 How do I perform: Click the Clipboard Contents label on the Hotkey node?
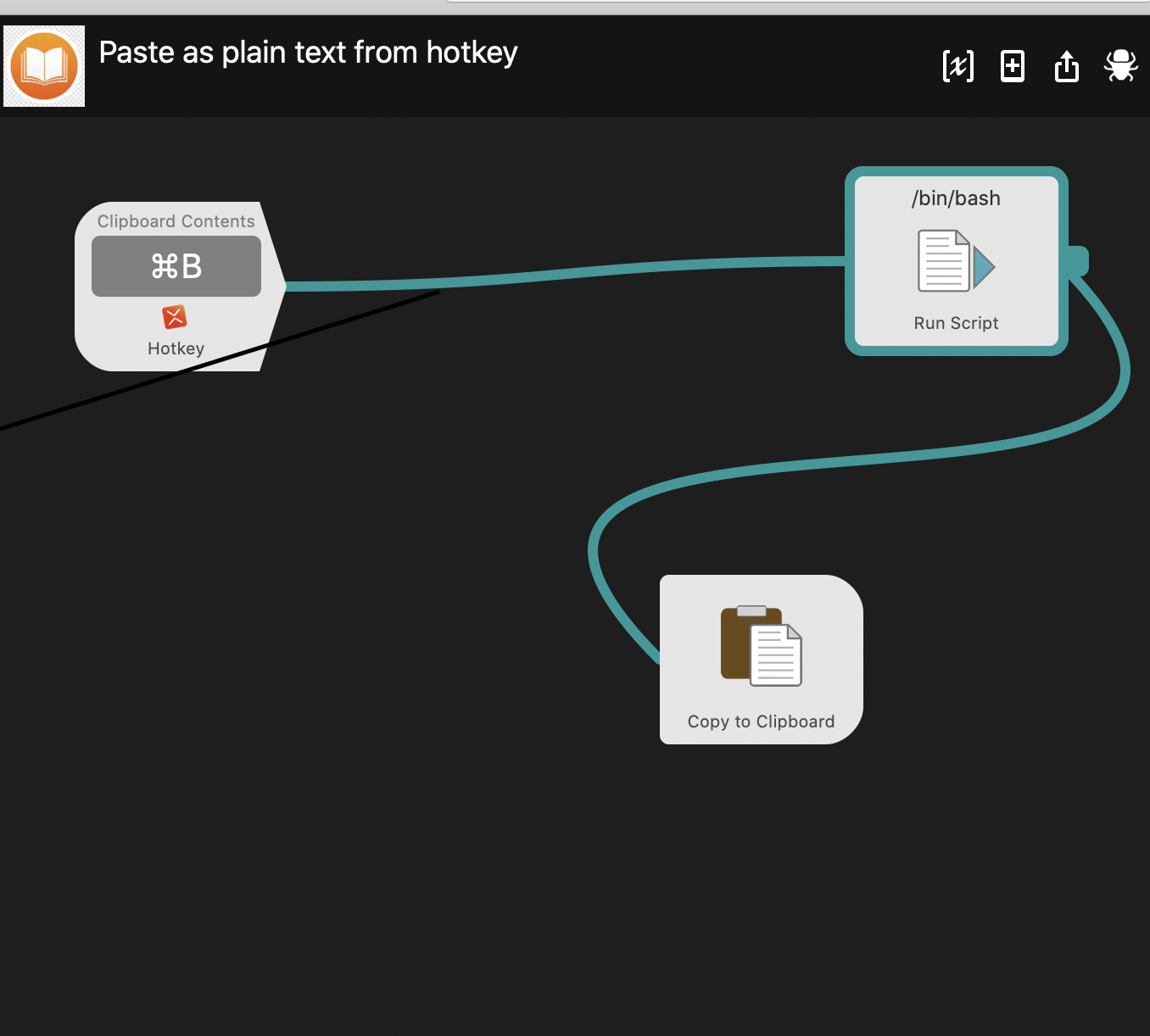click(x=176, y=221)
